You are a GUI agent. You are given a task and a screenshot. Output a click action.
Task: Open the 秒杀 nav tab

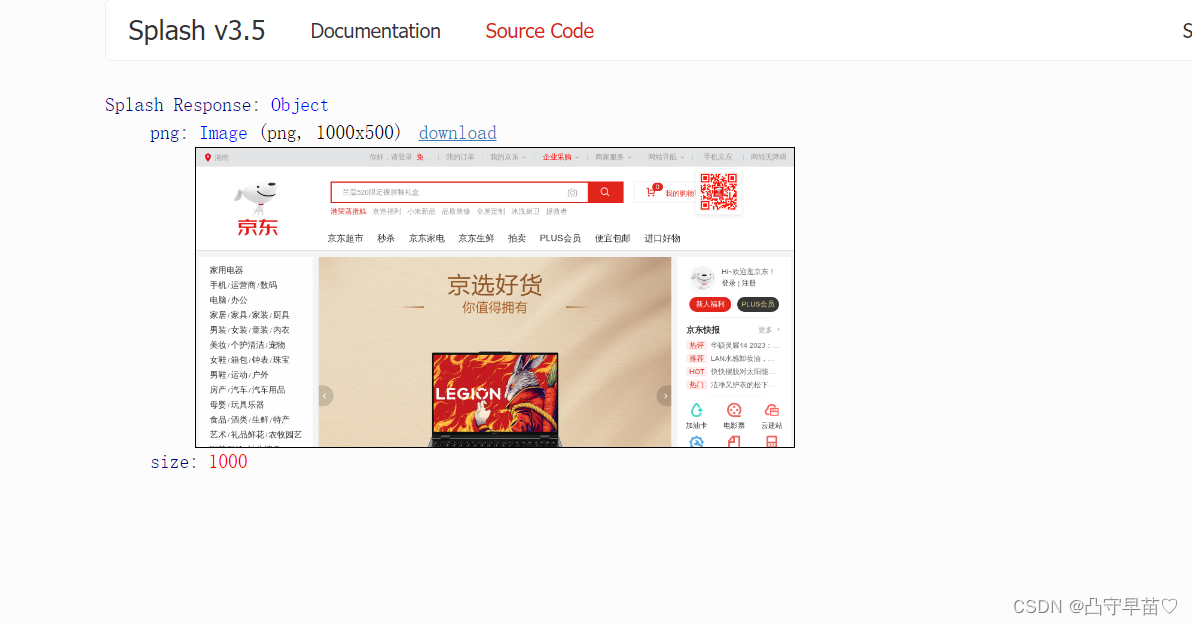tap(386, 238)
